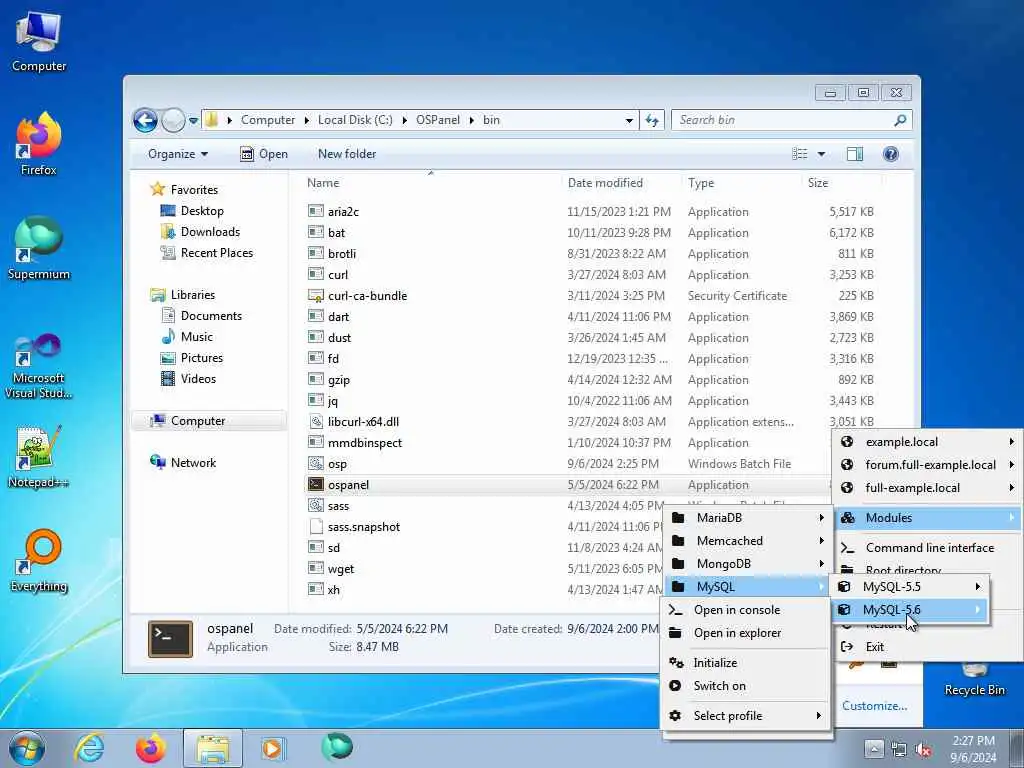Open the full-example.local menu entry
The image size is (1024, 768).
tap(928, 488)
